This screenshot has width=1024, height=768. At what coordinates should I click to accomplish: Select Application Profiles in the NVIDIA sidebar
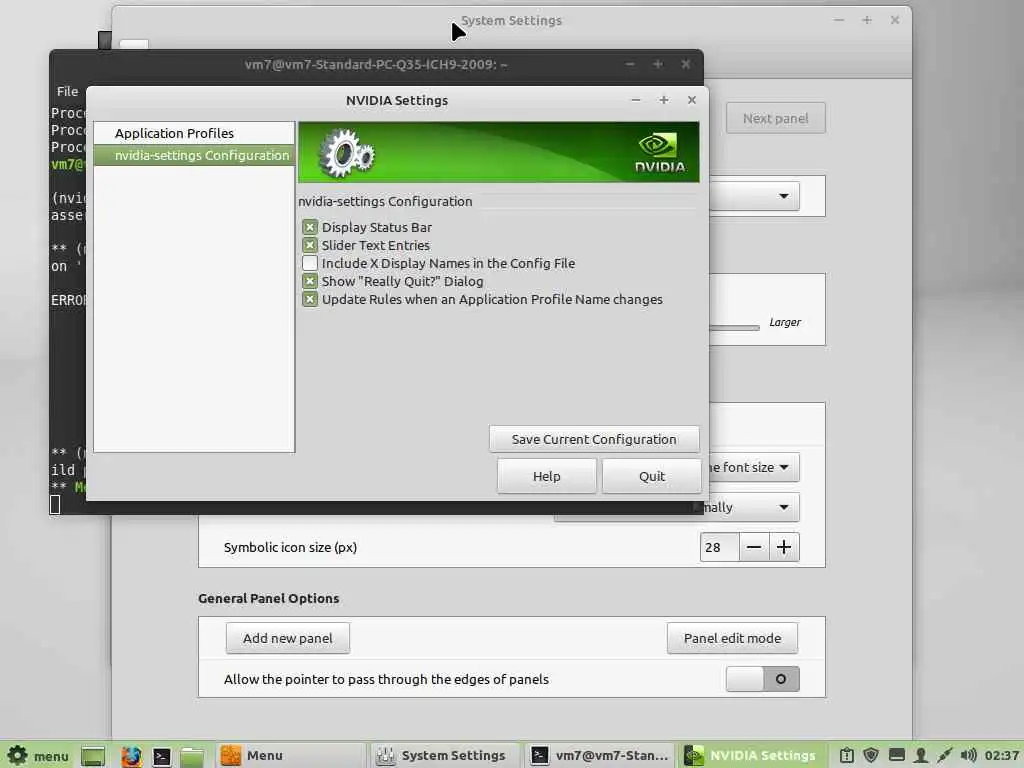coord(194,133)
